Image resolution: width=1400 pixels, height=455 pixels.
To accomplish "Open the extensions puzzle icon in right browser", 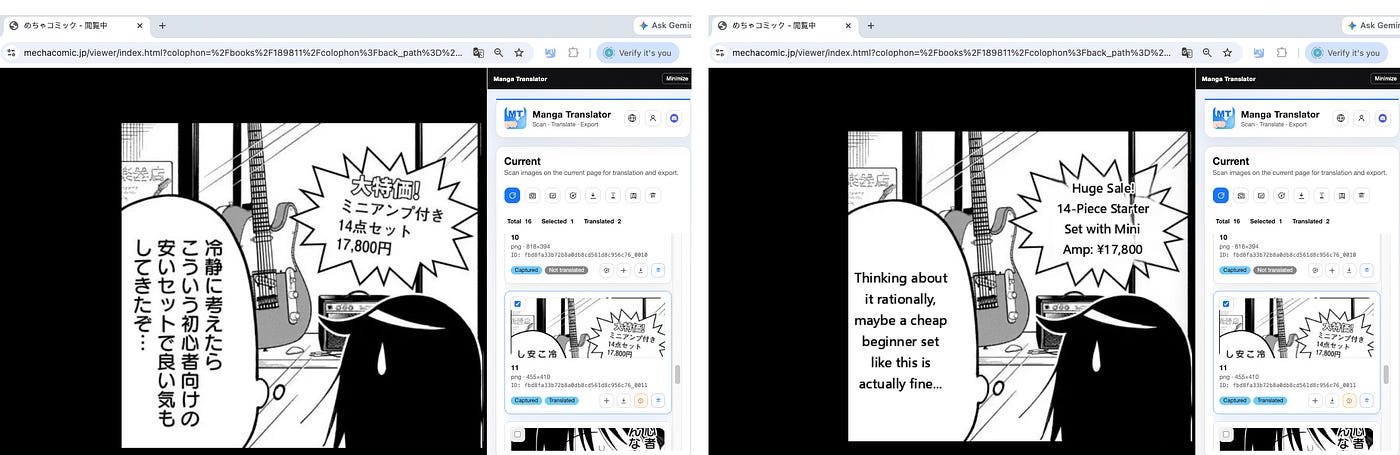I will tap(1282, 53).
